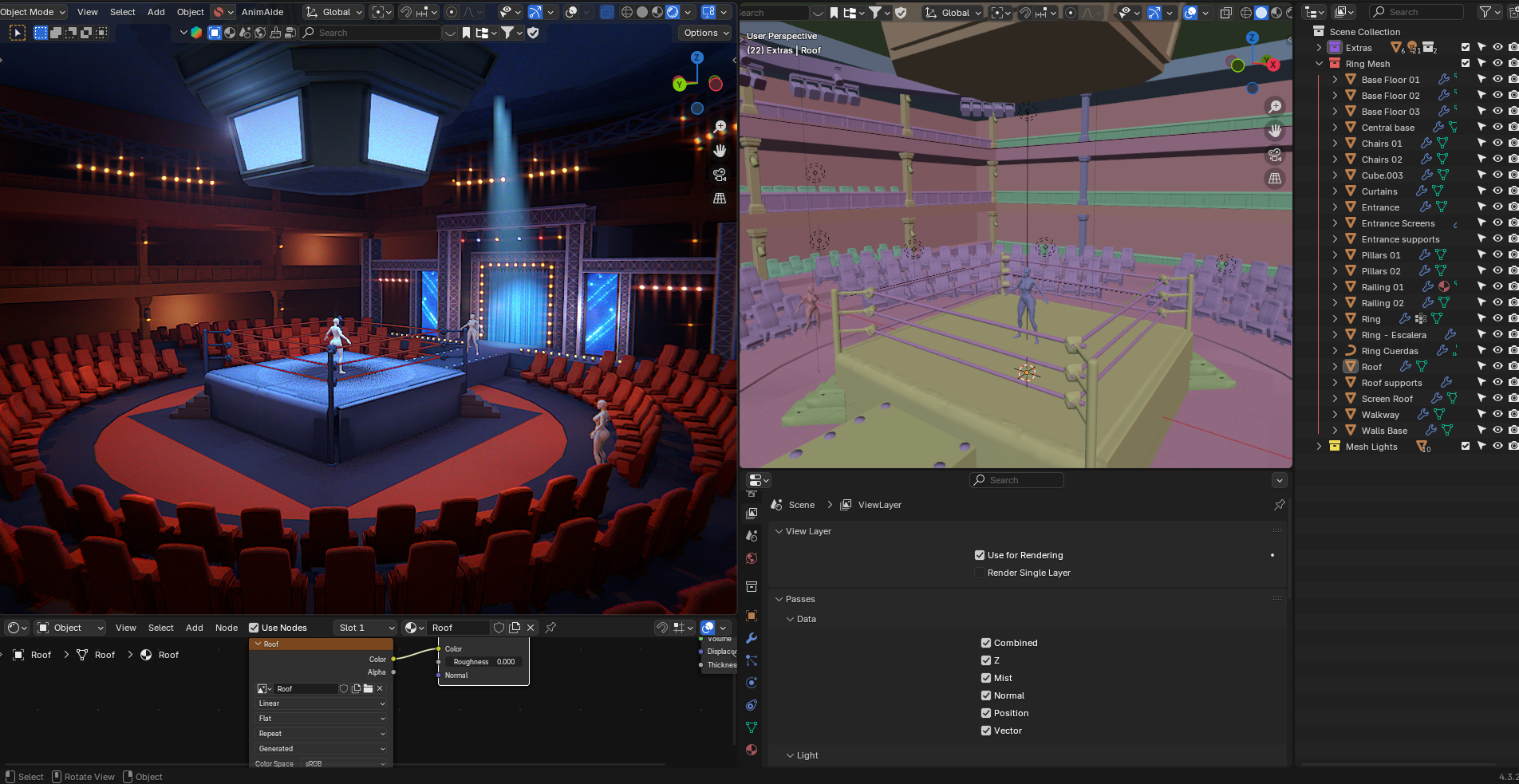Open the Repeat extension dropdown
Image resolution: width=1519 pixels, height=784 pixels.
(x=322, y=734)
